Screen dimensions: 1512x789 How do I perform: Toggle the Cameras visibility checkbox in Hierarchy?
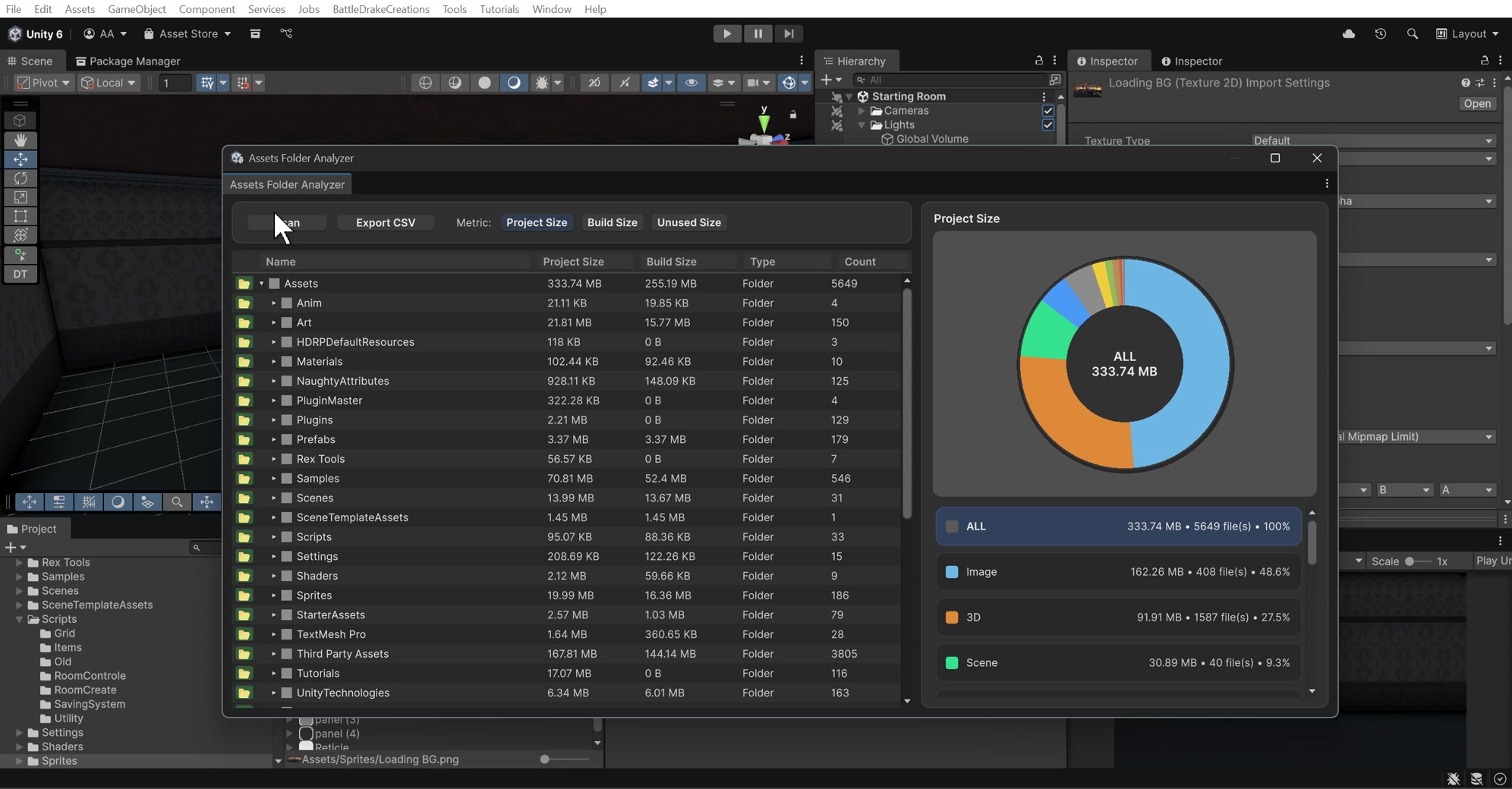tap(1048, 111)
